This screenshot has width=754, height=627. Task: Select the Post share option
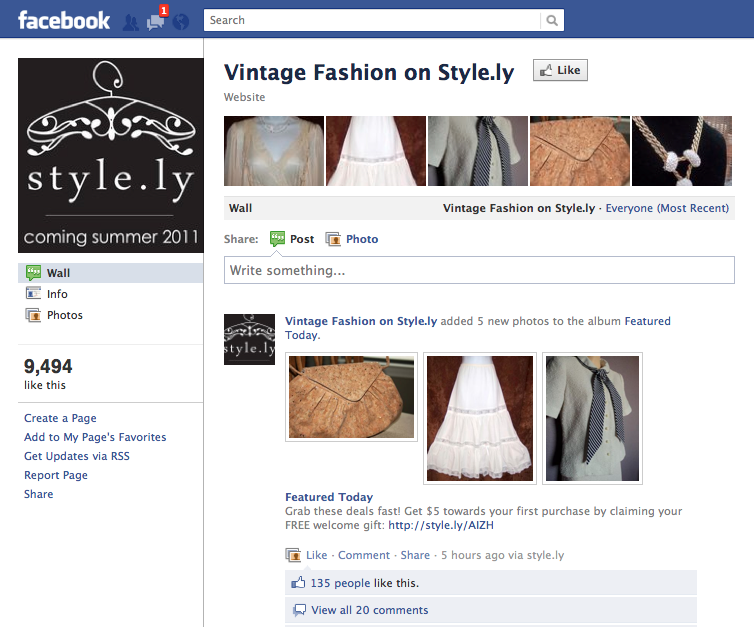pos(292,239)
